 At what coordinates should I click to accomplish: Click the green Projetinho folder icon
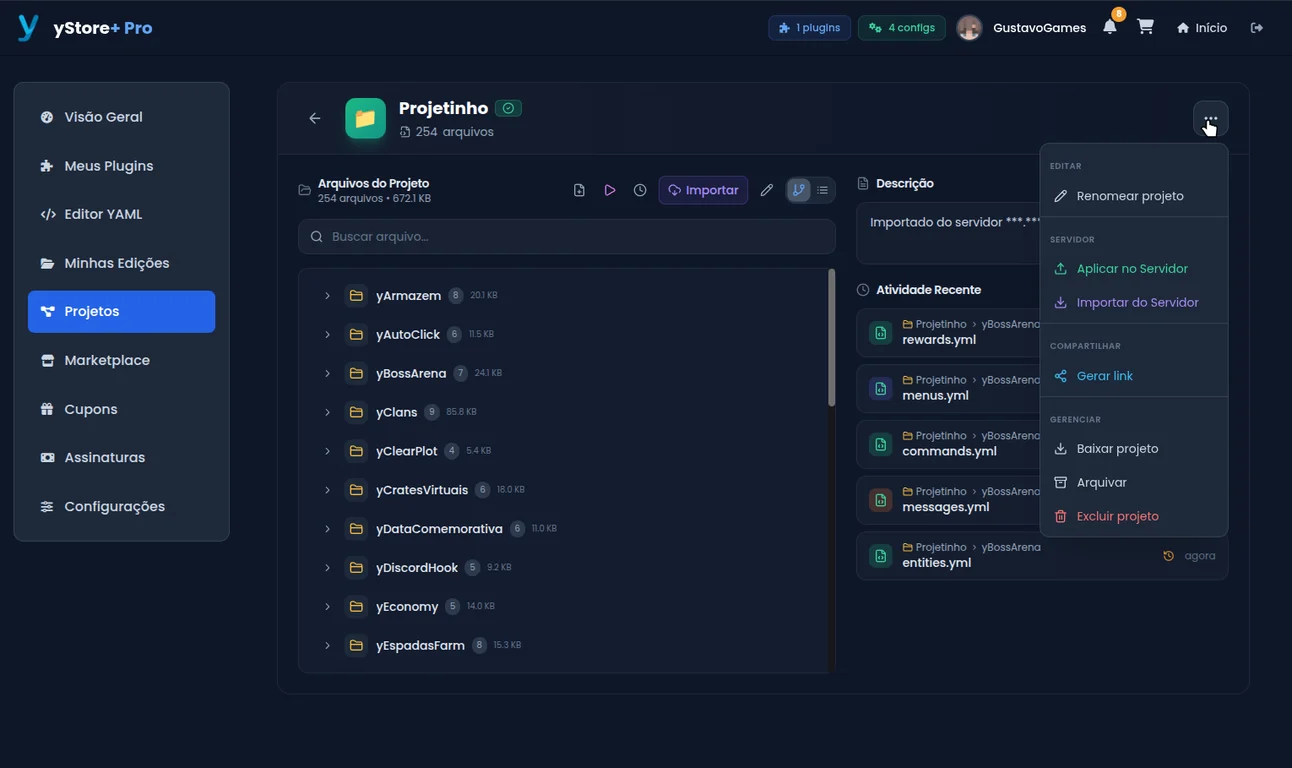point(366,119)
